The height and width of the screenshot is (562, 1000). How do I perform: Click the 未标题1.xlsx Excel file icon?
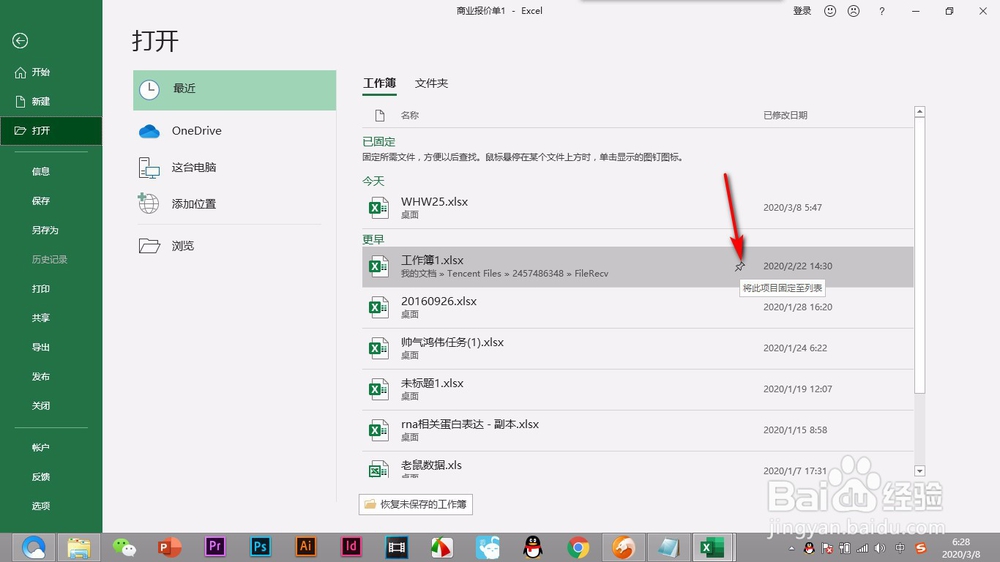[x=378, y=388]
